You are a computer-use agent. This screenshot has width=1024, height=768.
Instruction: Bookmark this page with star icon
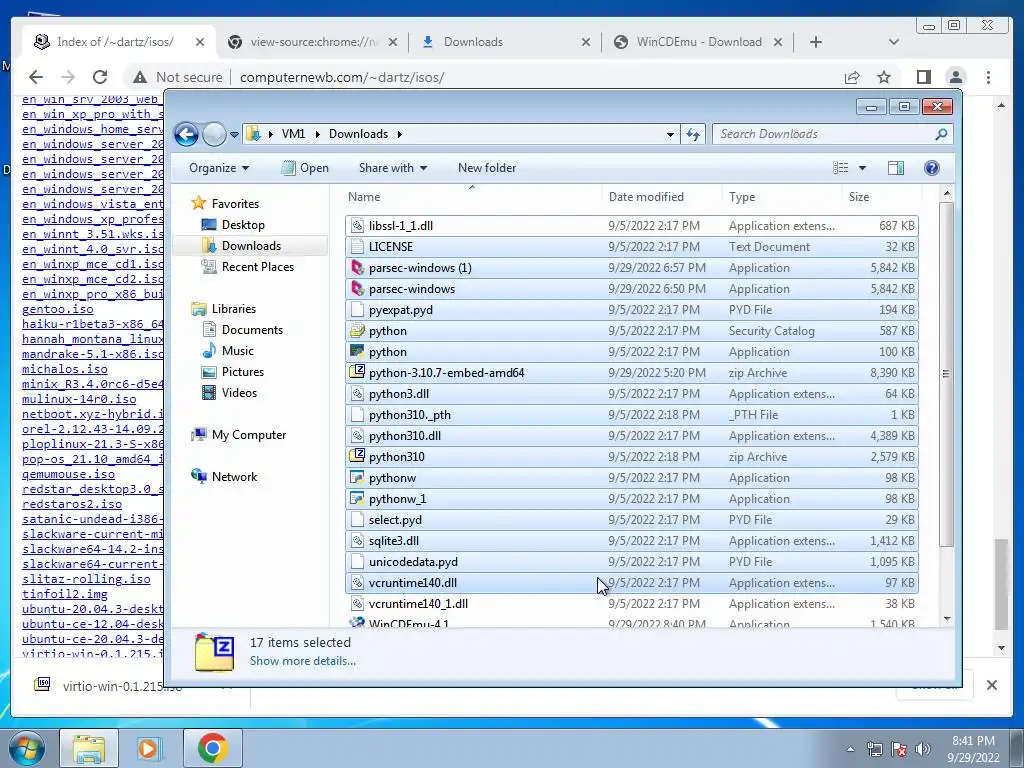coord(884,77)
